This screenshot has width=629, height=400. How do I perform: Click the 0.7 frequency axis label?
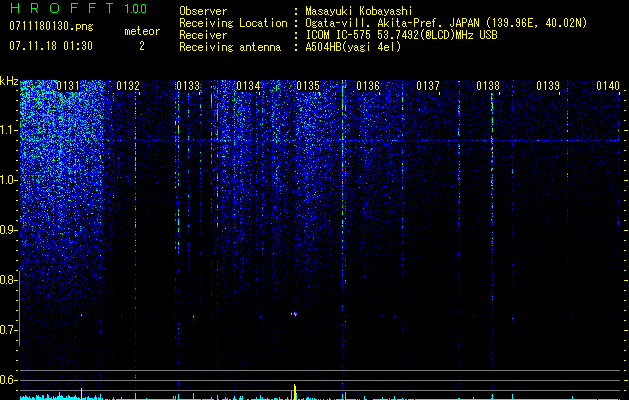[8, 330]
